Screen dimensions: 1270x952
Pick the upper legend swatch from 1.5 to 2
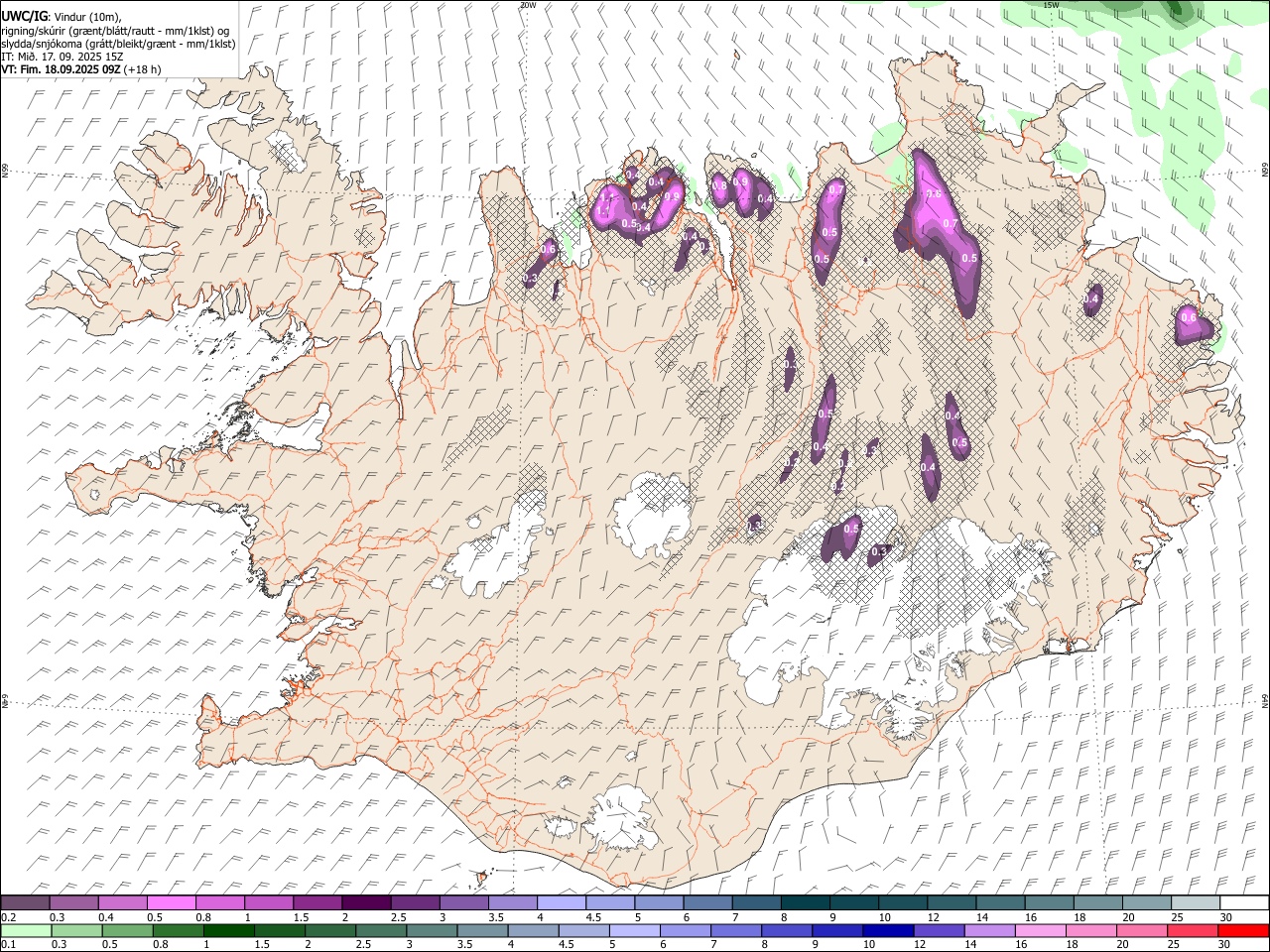pos(317,903)
